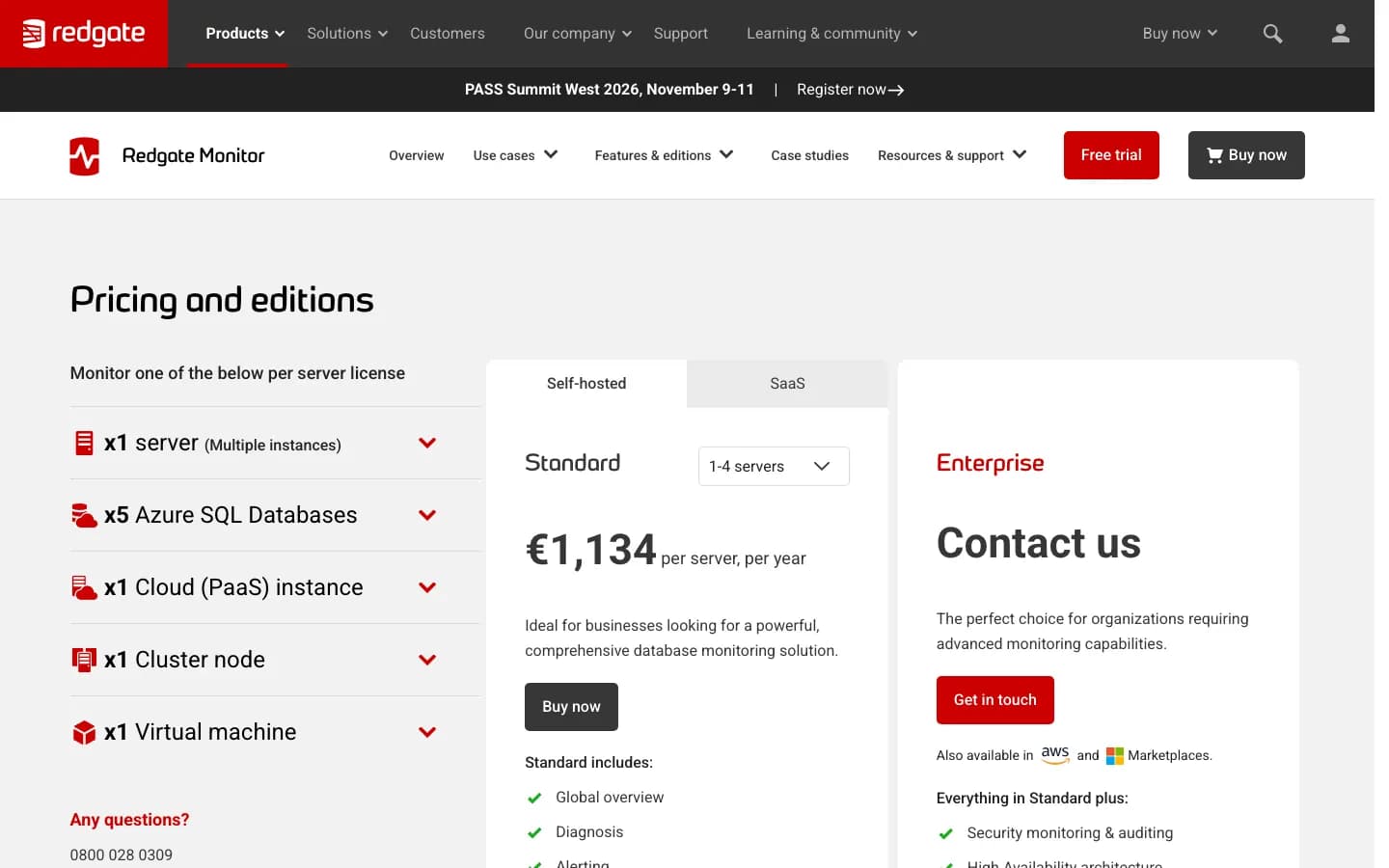Click Buy now under Standard plan

tap(571, 707)
